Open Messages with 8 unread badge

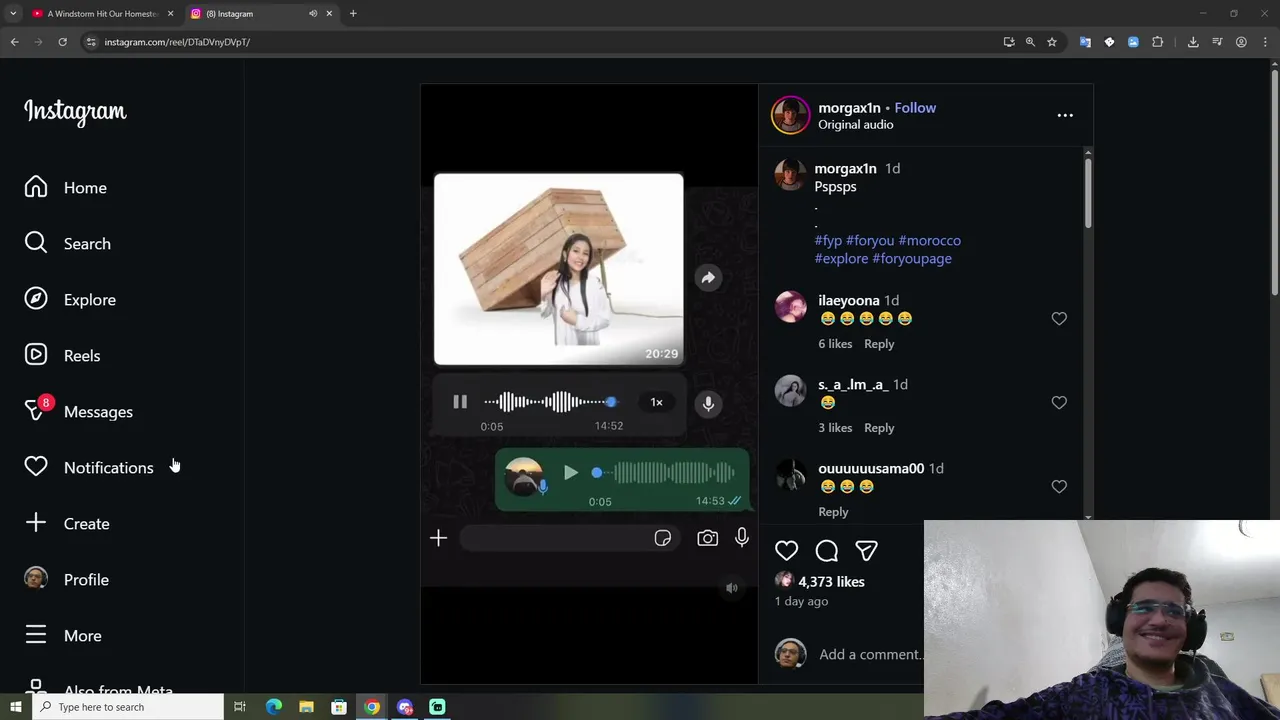[78, 412]
